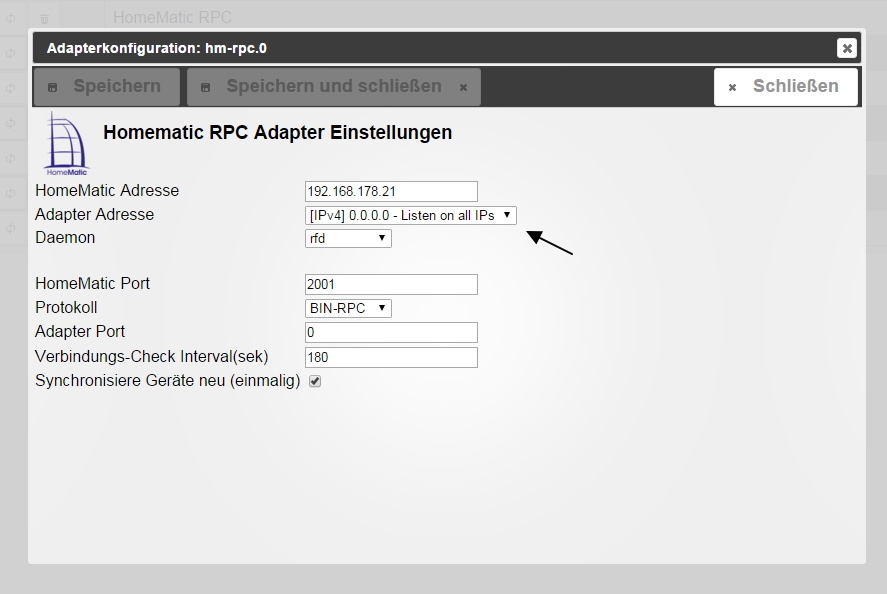Click the trash icon in background row
This screenshot has width=887, height=594.
pyautogui.click(x=44, y=19)
